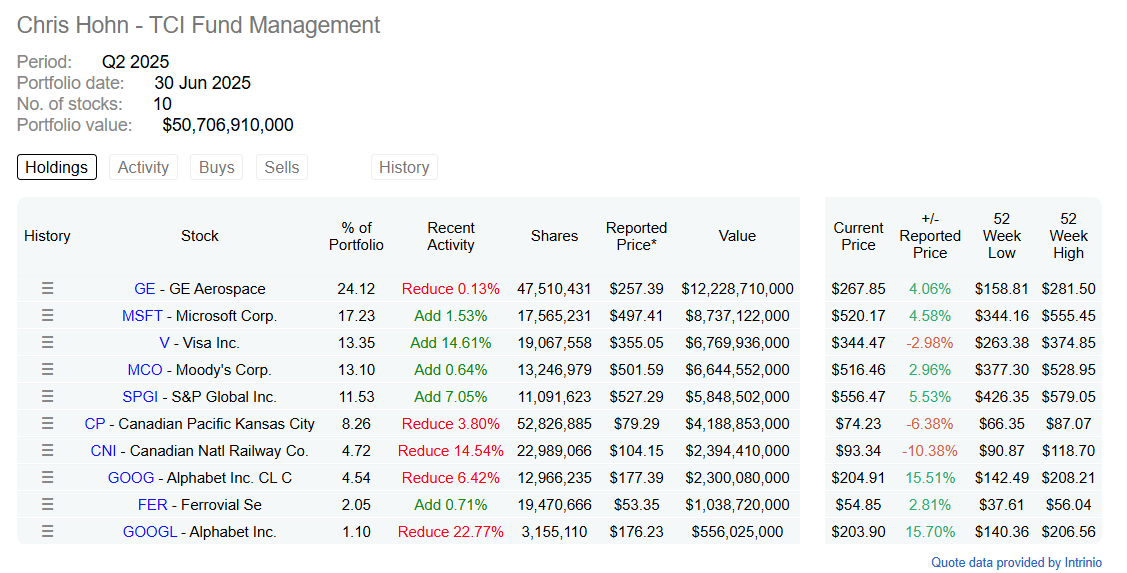Viewport: 1127px width, 573px height.
Task: Click the portfolio date 30 Jun 2025
Action: (x=202, y=83)
